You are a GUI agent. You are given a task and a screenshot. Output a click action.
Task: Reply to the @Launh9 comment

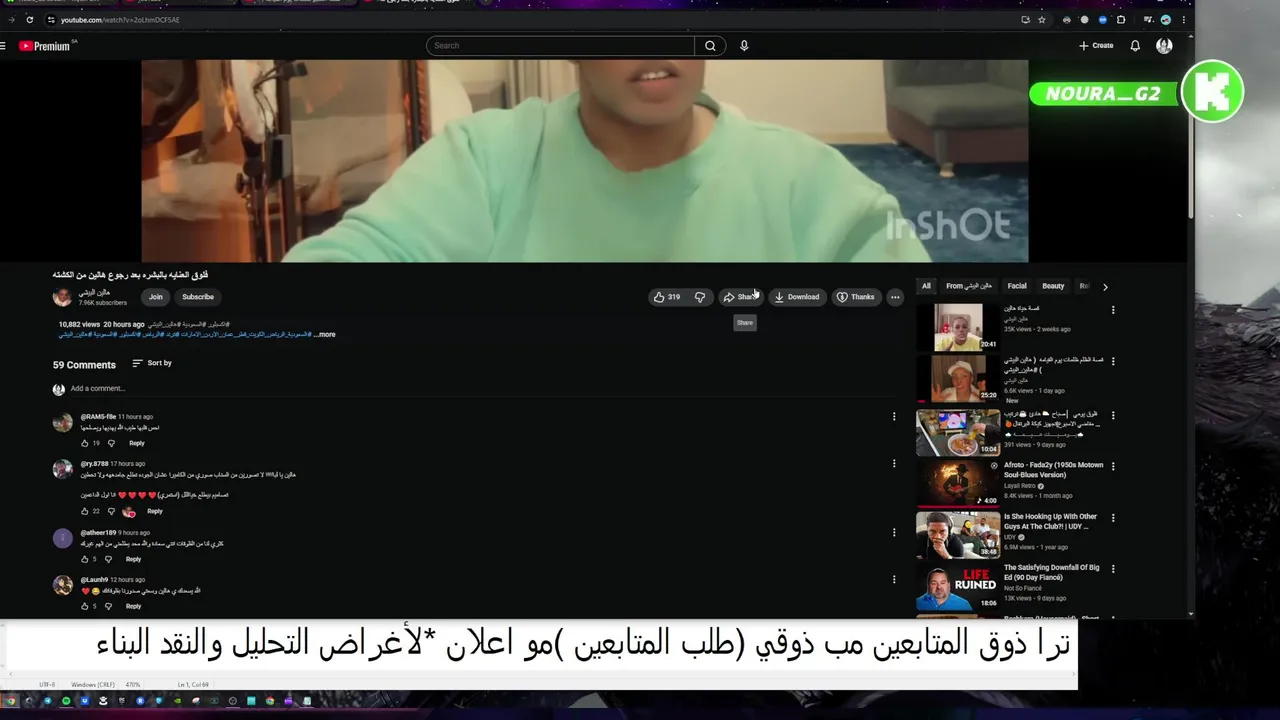click(x=134, y=606)
